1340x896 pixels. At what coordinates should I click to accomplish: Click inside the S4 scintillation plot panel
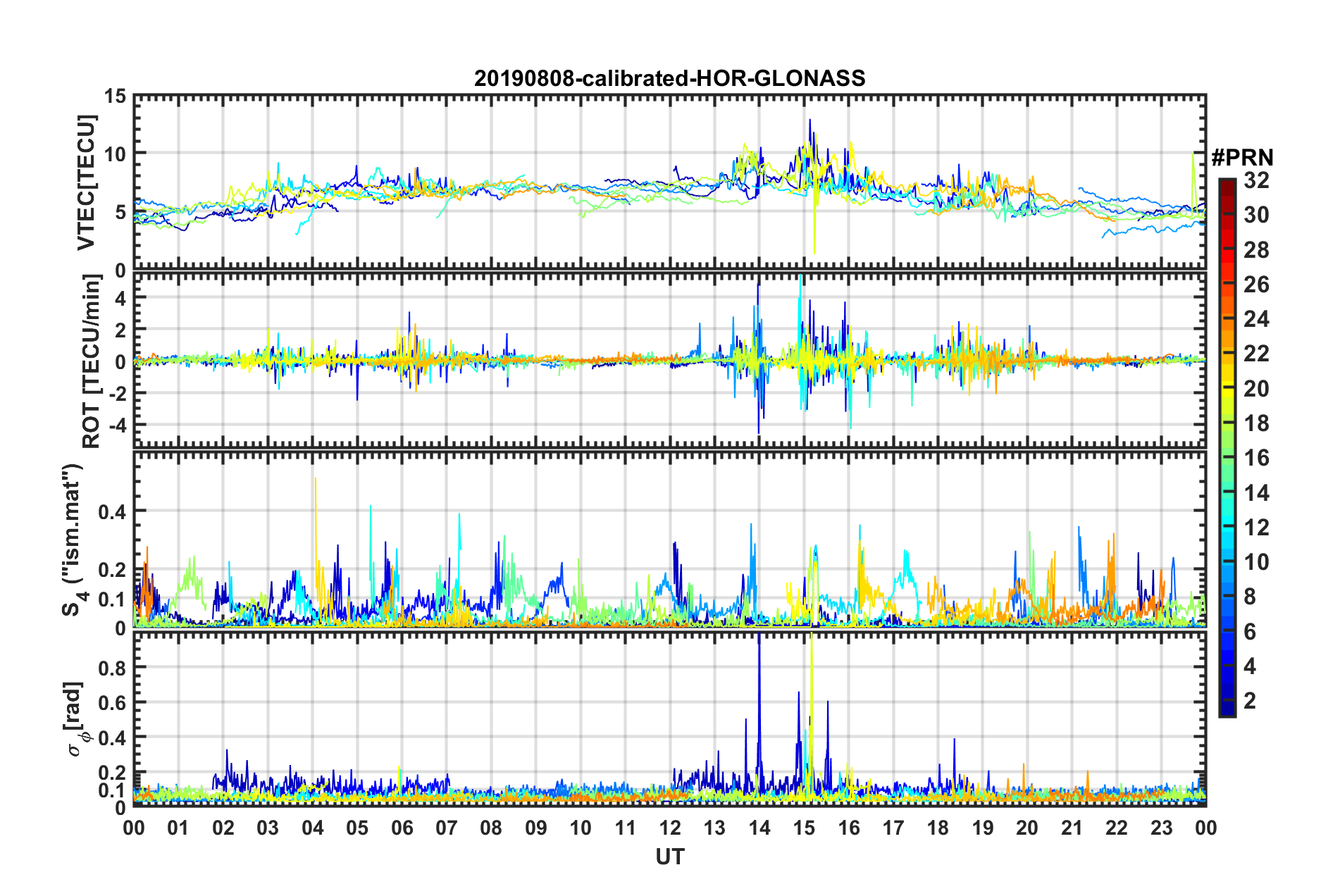click(669, 540)
